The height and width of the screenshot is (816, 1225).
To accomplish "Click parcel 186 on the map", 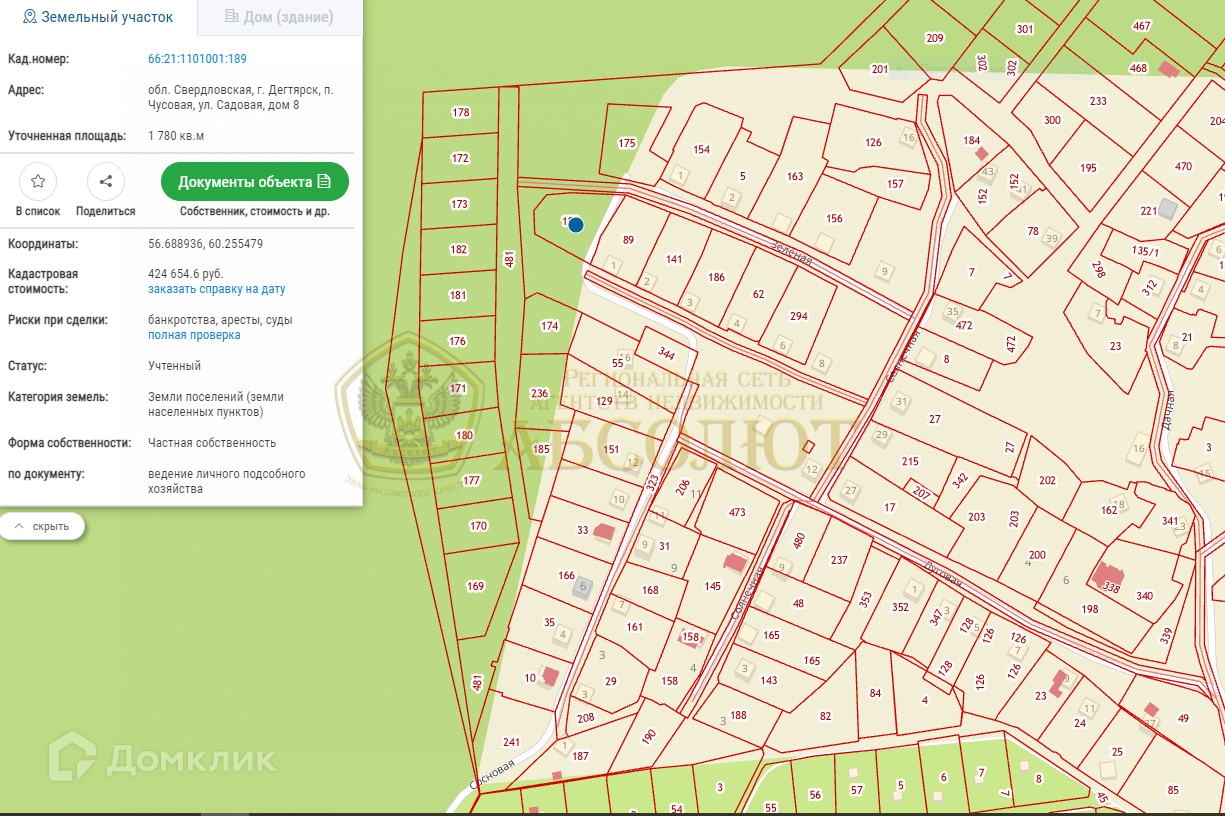I will 716,277.
